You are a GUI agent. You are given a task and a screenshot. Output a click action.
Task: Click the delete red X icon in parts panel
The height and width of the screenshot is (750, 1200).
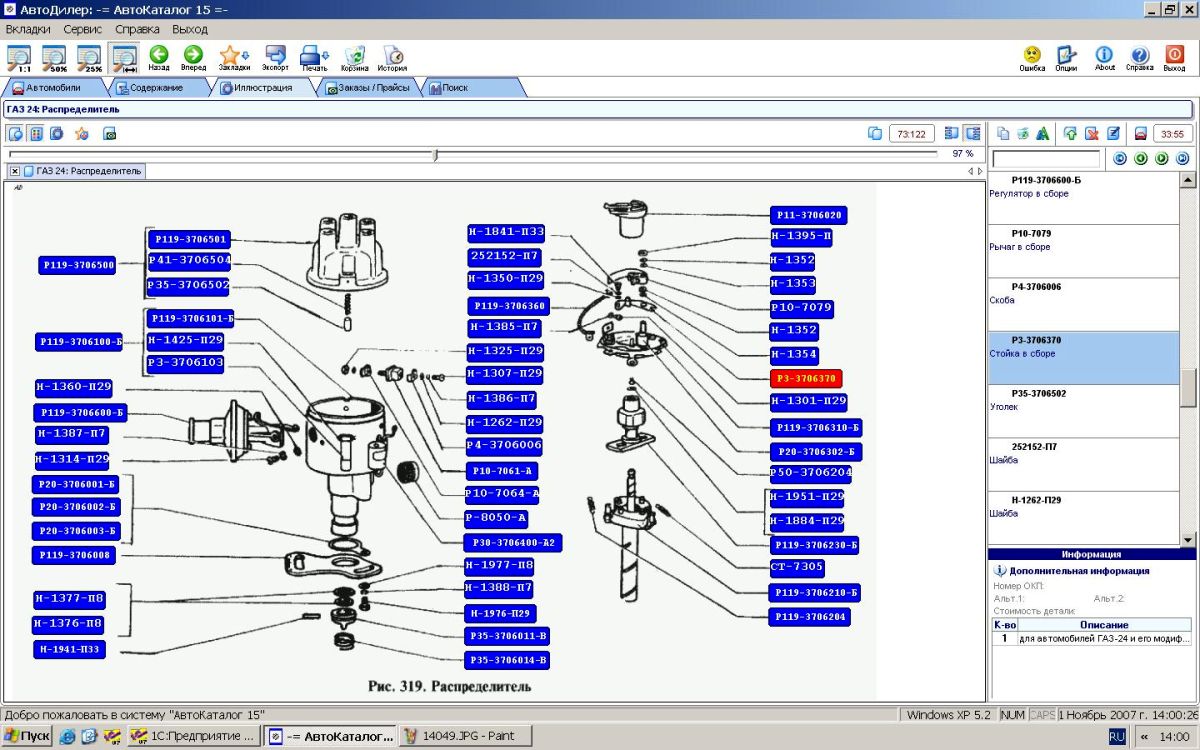tap(1092, 133)
